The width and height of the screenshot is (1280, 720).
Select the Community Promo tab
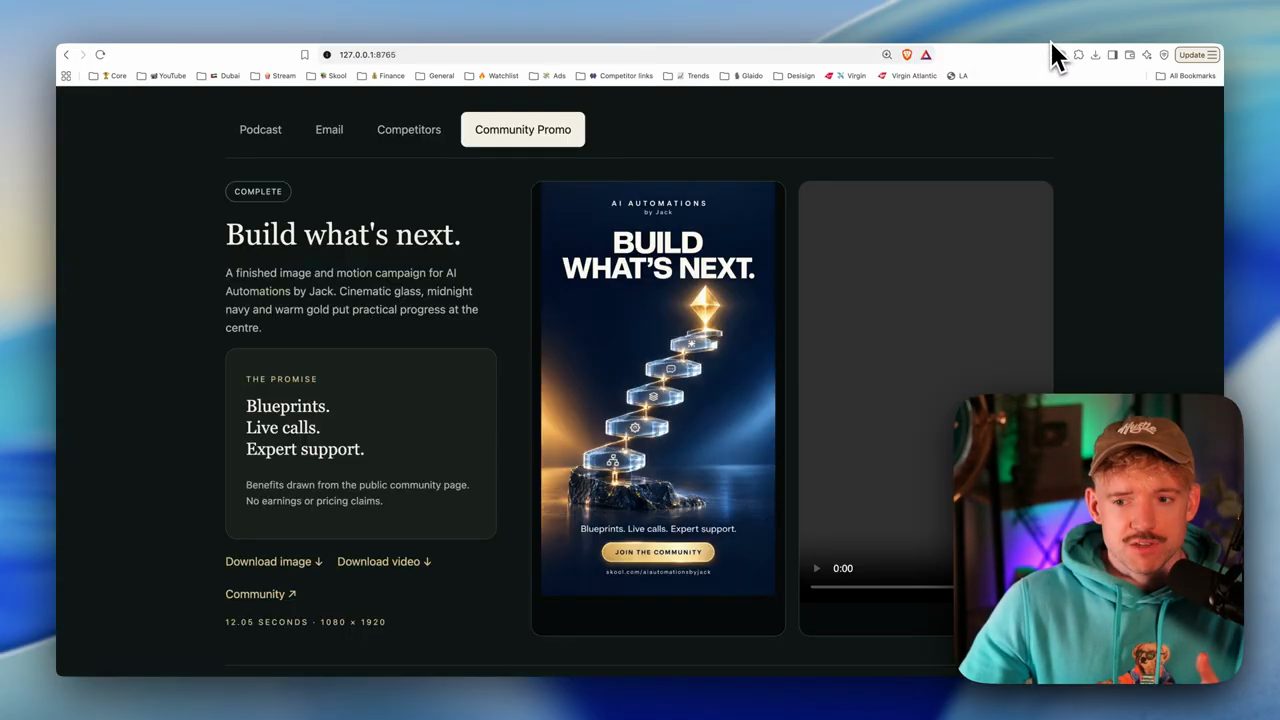tap(523, 130)
